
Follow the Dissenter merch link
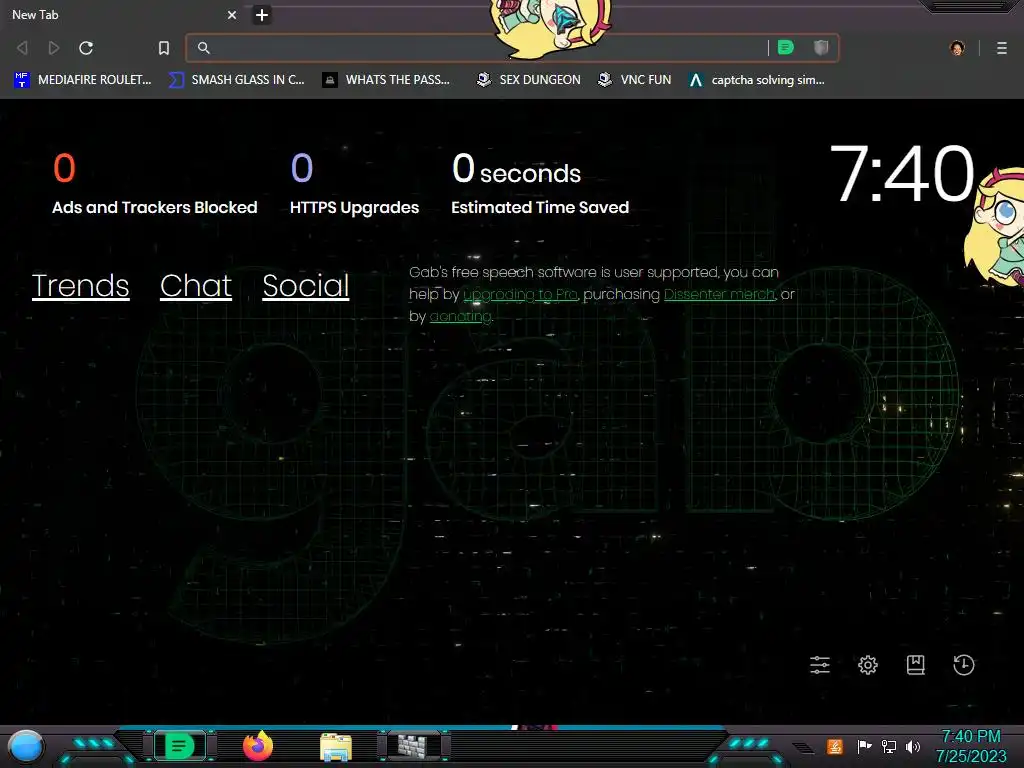click(x=720, y=295)
